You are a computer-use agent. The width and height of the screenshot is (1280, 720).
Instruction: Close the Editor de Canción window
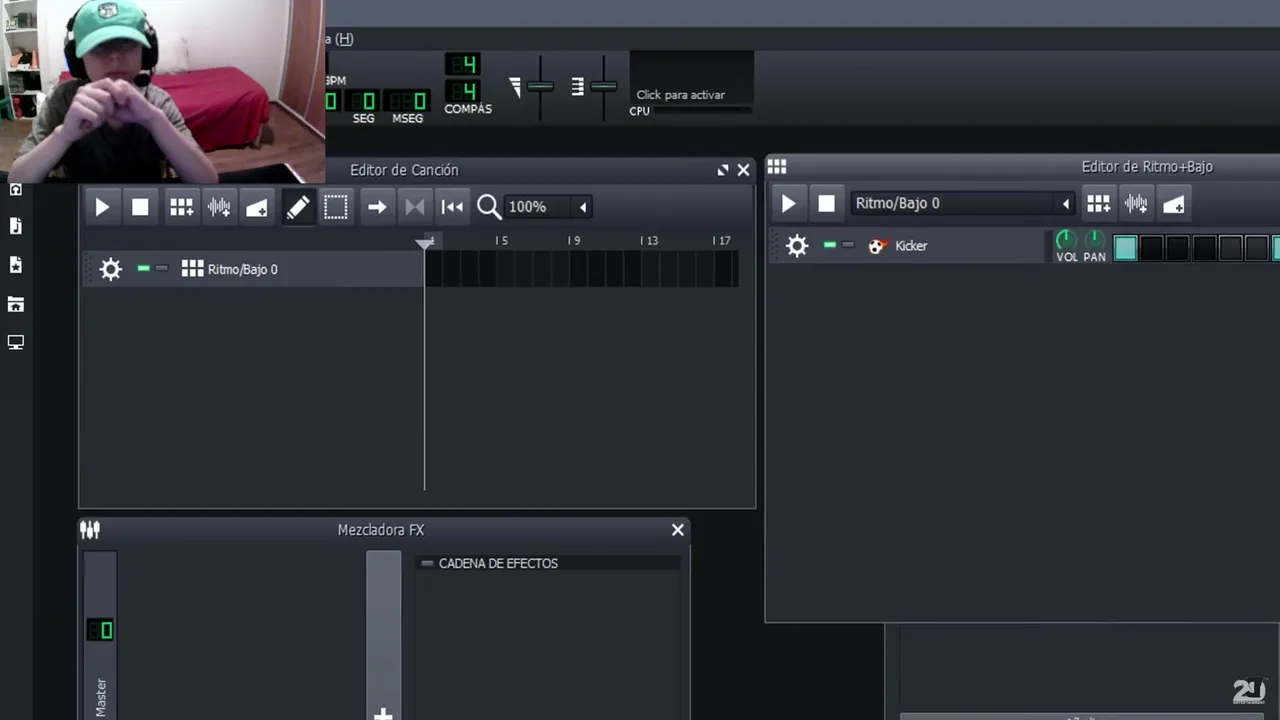[x=743, y=170]
